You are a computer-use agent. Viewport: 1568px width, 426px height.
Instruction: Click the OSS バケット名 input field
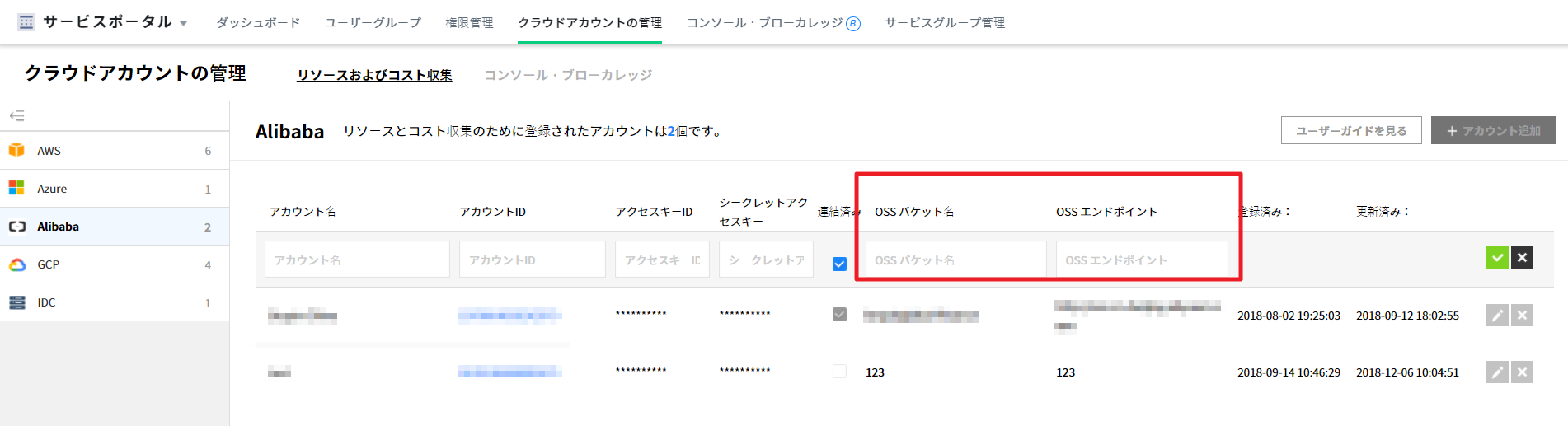pos(955,260)
